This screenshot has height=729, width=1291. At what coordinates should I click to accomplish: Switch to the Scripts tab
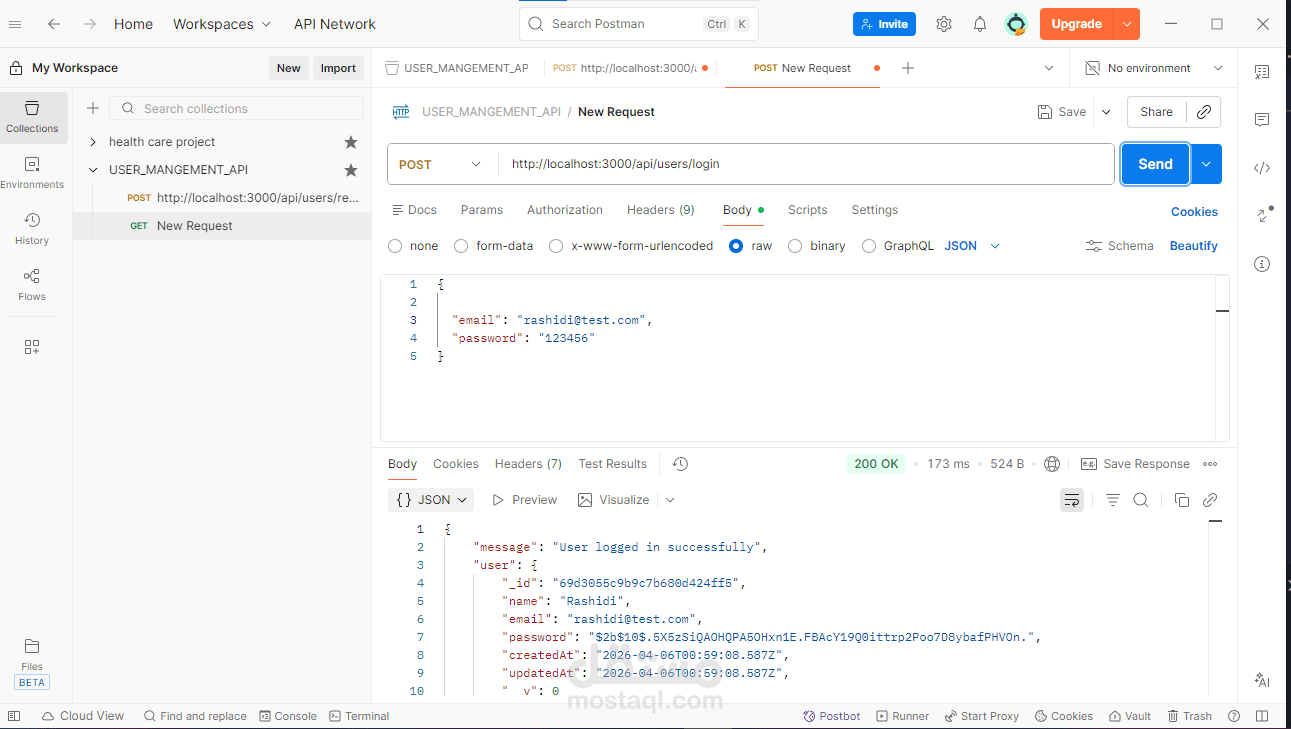808,210
